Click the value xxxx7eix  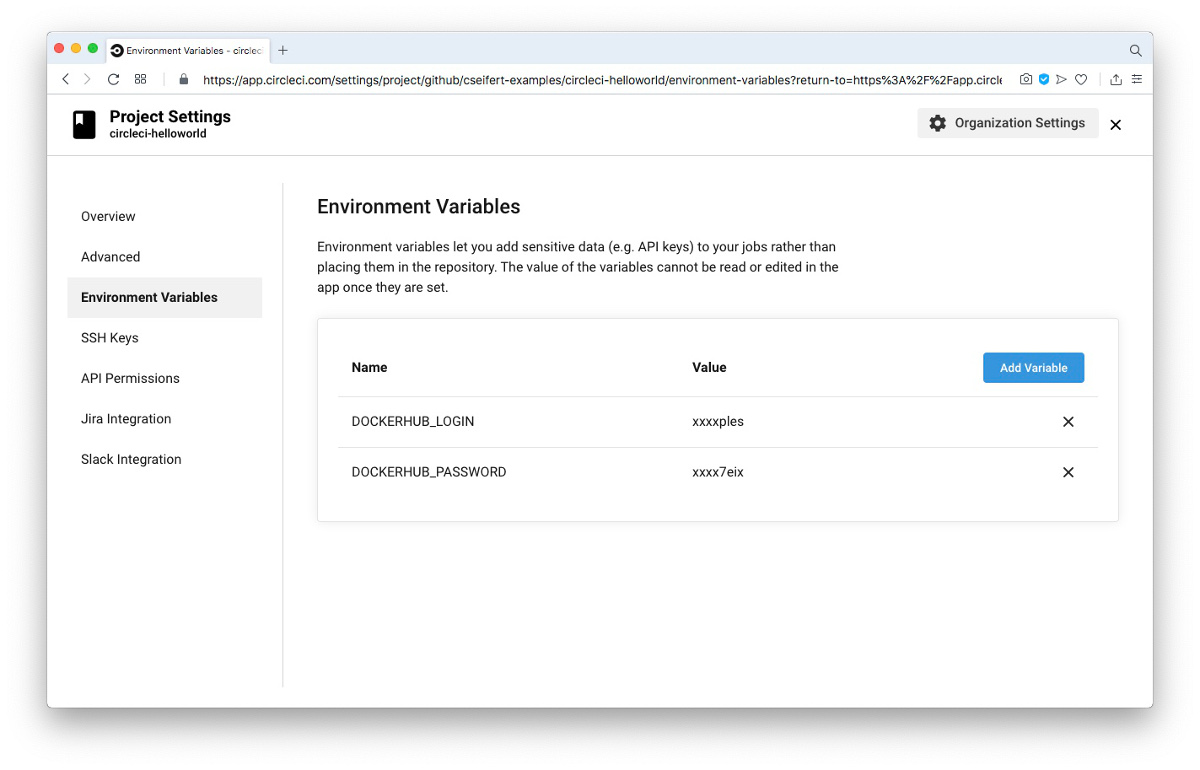pyautogui.click(x=718, y=472)
